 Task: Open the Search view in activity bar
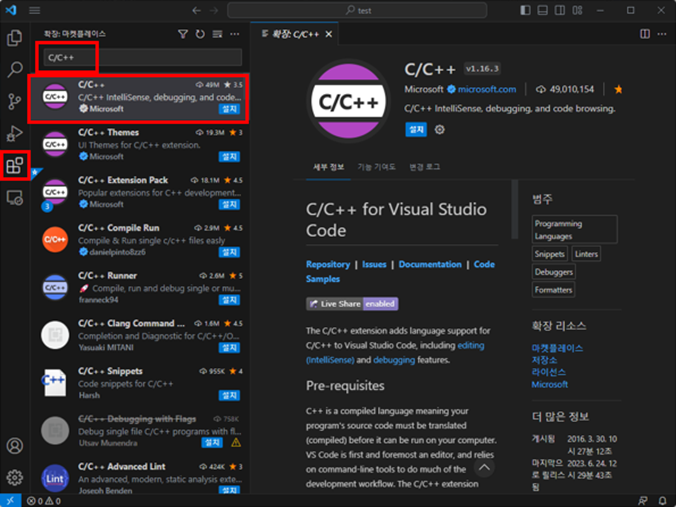click(x=15, y=69)
